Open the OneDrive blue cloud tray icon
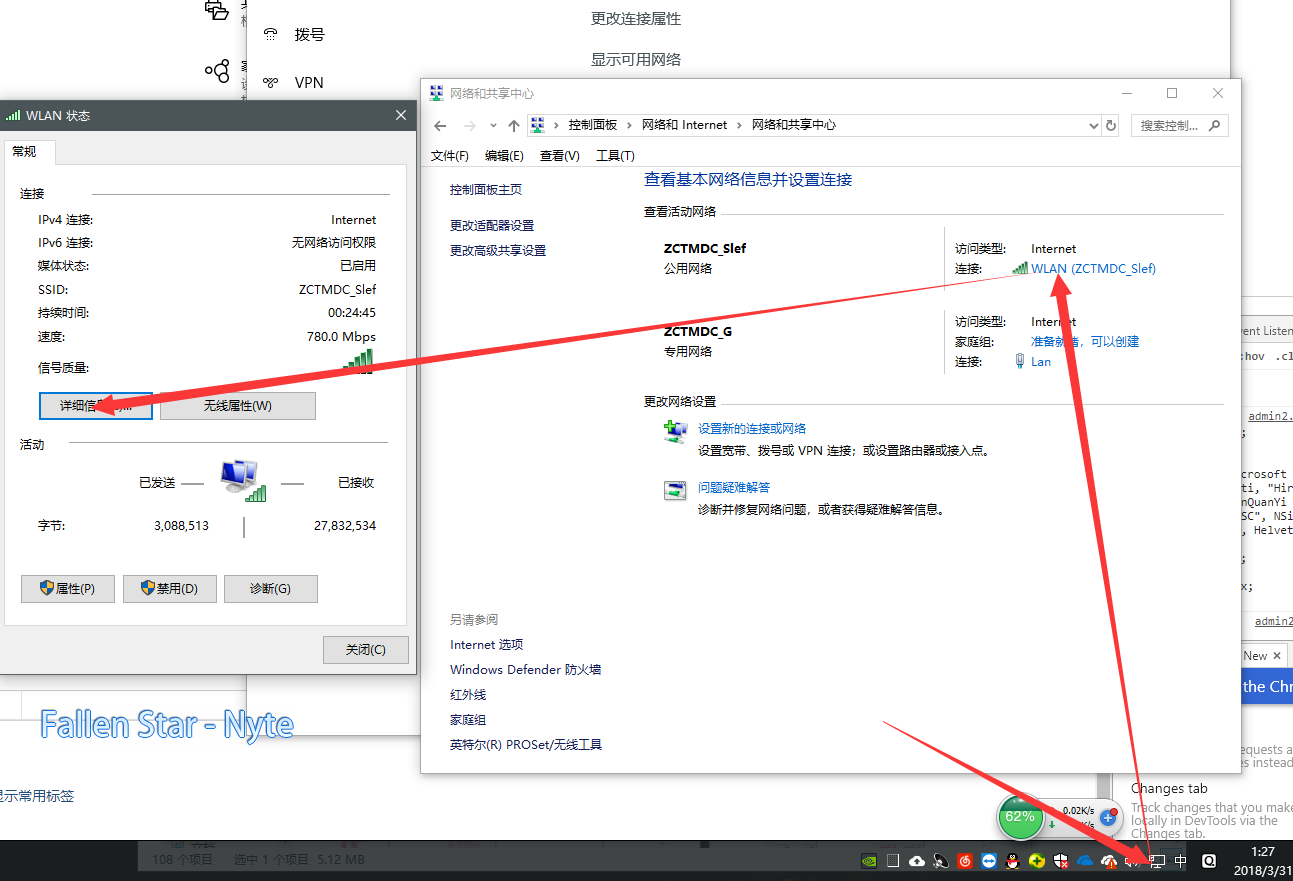This screenshot has height=881, width=1293. click(x=1085, y=861)
